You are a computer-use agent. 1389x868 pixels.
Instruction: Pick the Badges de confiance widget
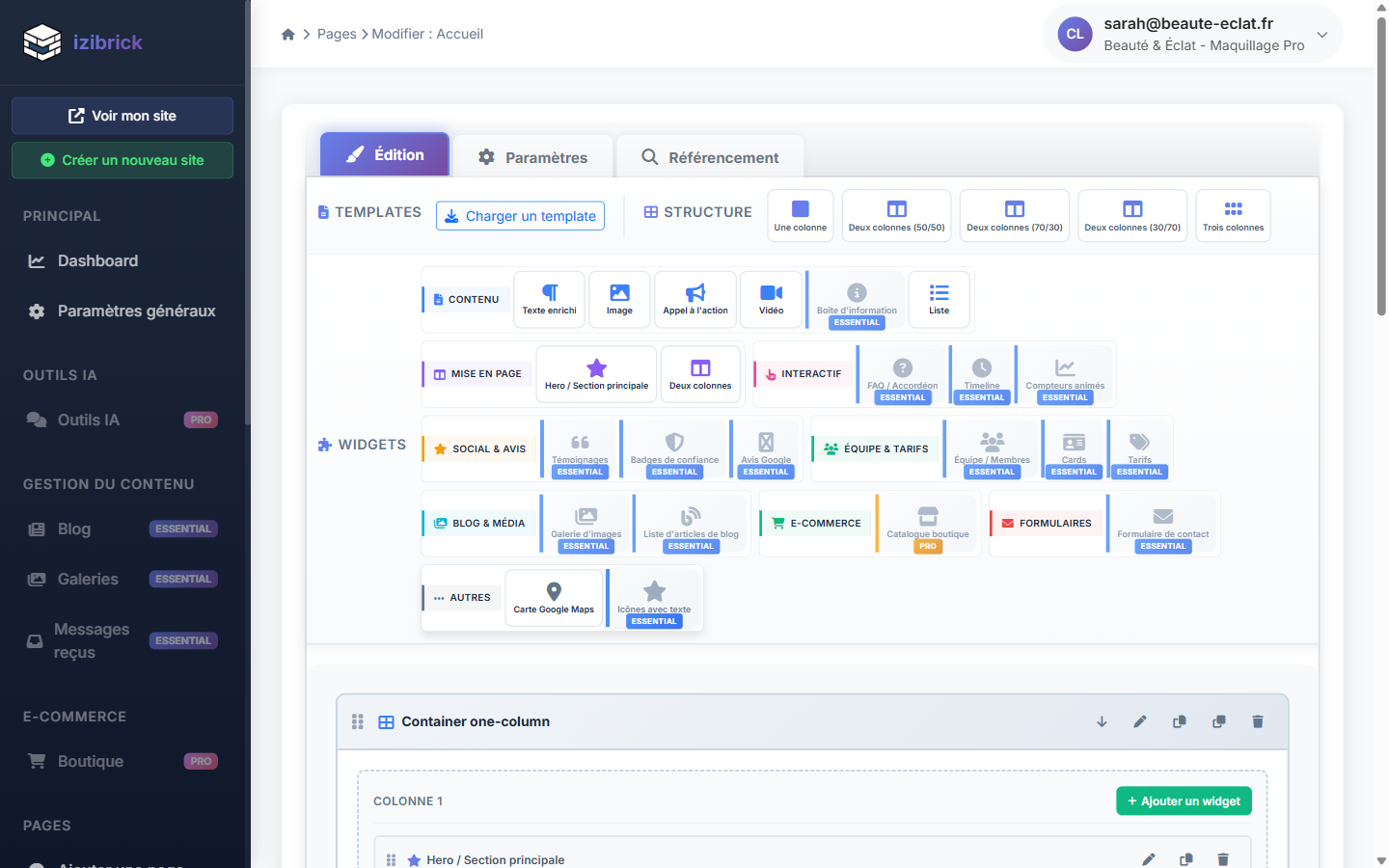[674, 450]
